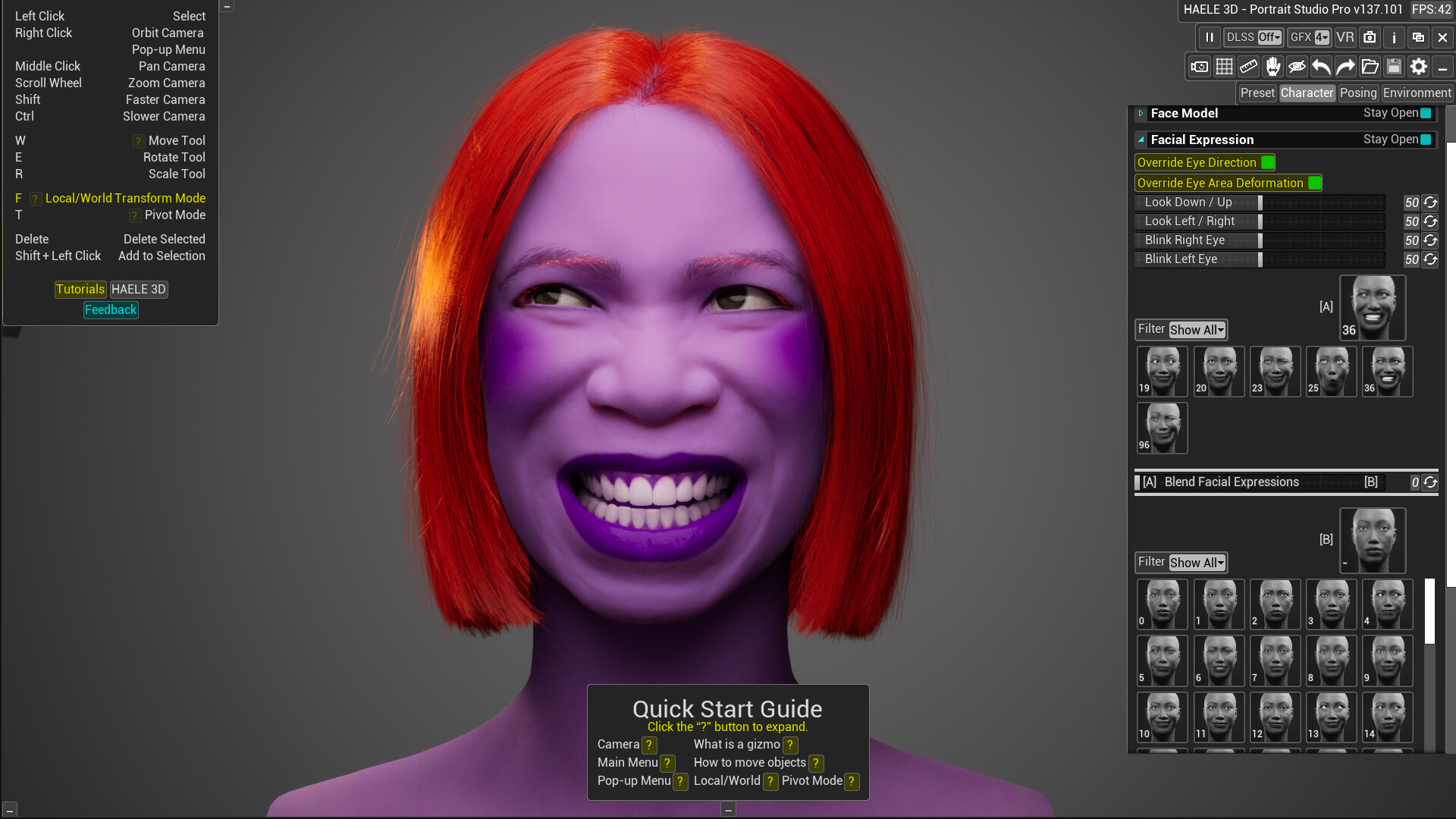Image resolution: width=1456 pixels, height=819 pixels.
Task: Undo the last action
Action: click(1321, 67)
